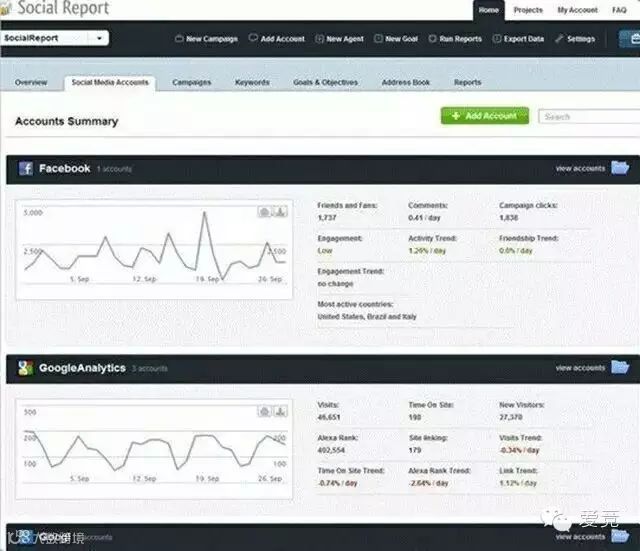The height and width of the screenshot is (551, 640).
Task: Switch to the Overview tab
Action: point(31,82)
